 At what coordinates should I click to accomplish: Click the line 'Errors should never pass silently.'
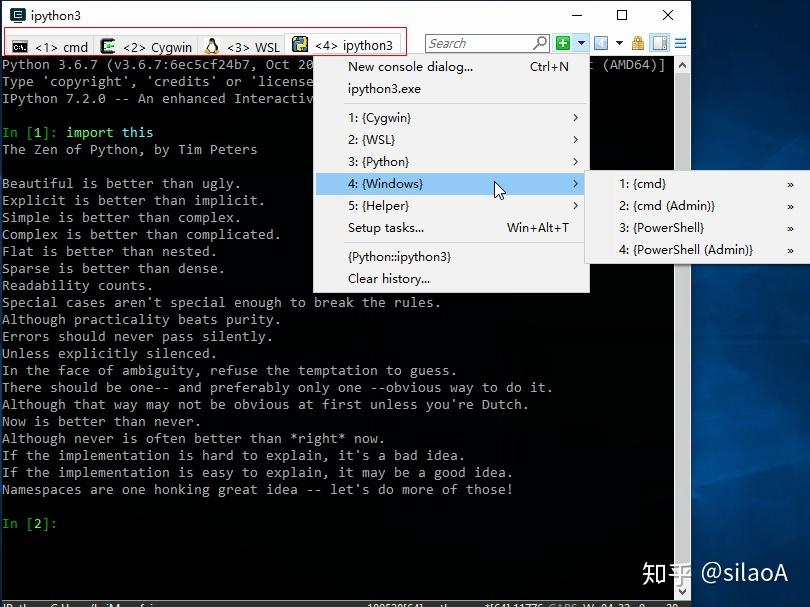pyautogui.click(x=137, y=337)
